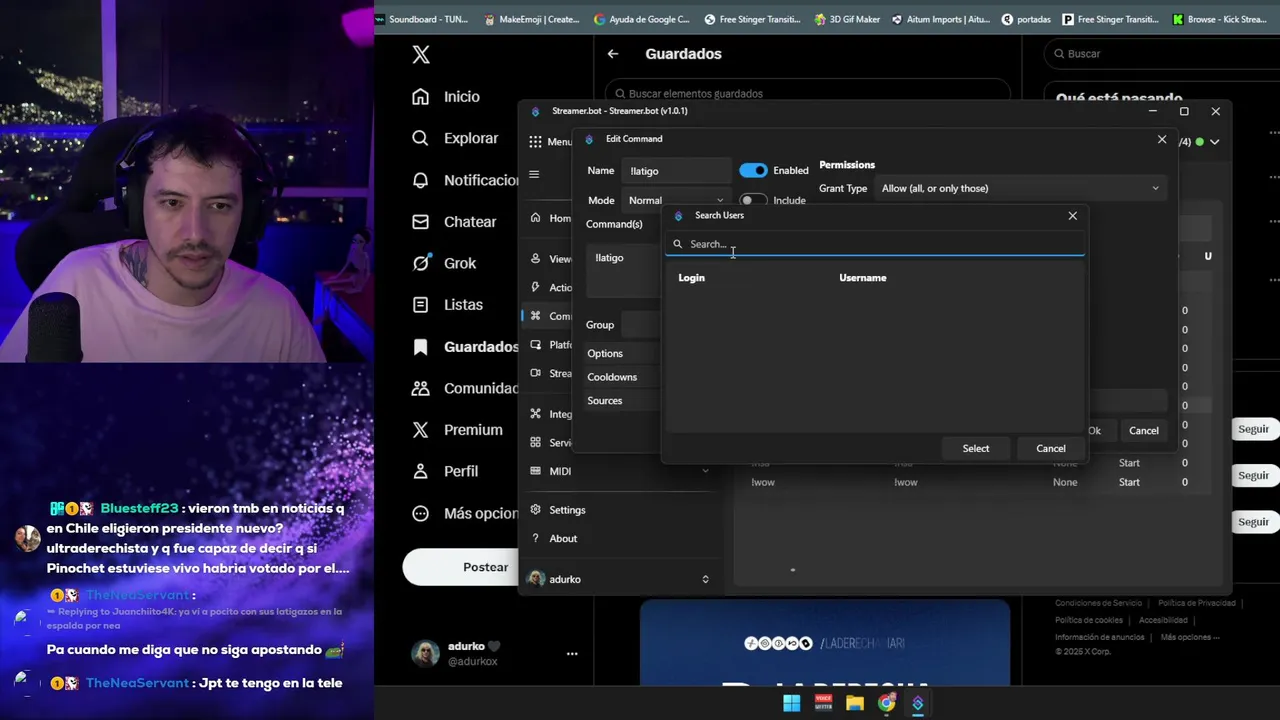Close the Edit Command dialog
This screenshot has height=720, width=1280.
(x=1162, y=139)
